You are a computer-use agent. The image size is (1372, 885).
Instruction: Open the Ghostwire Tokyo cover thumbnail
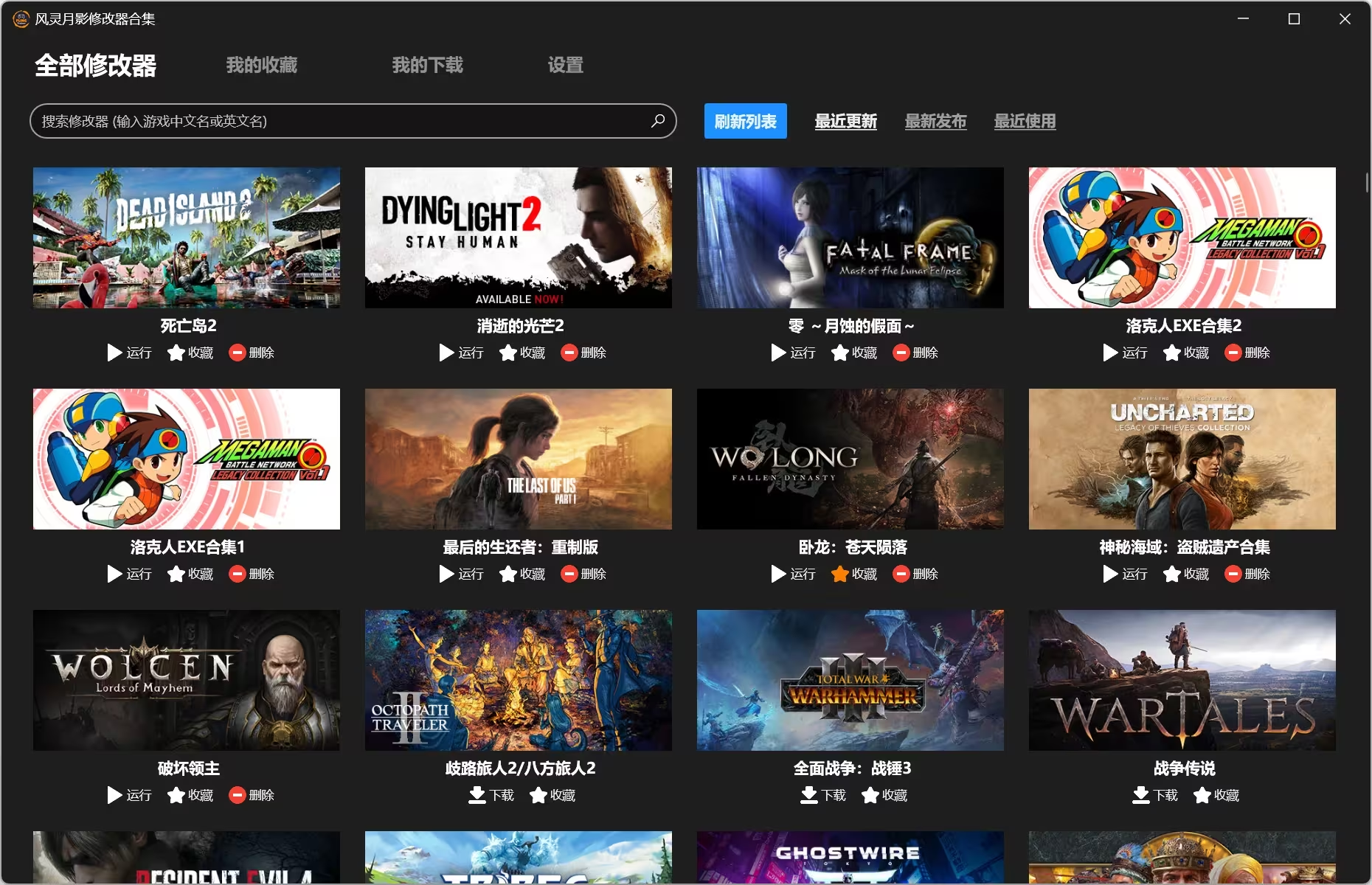(850, 857)
